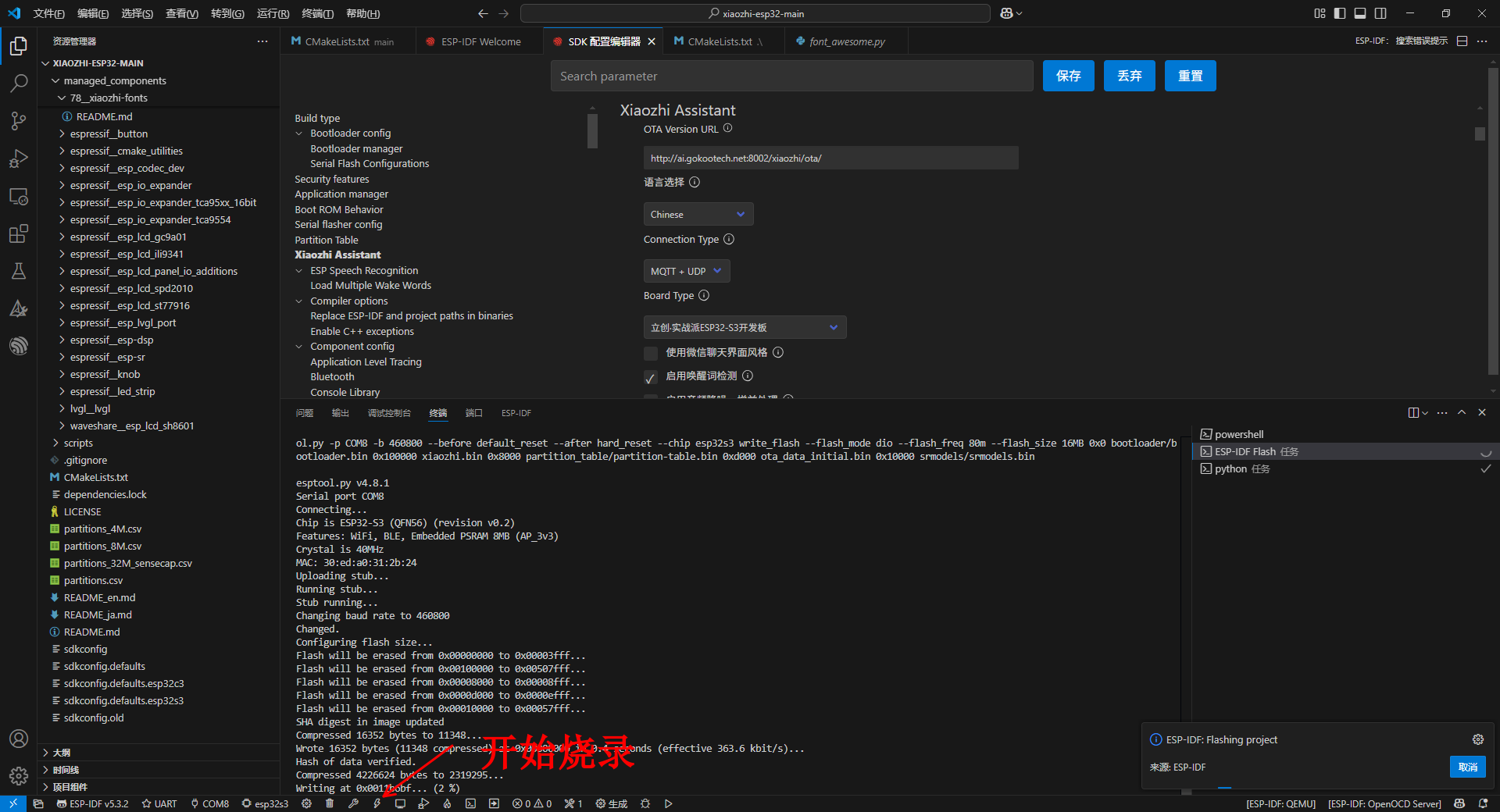The width and height of the screenshot is (1500, 812).
Task: Open Source Control view in activity bar
Action: [x=19, y=120]
